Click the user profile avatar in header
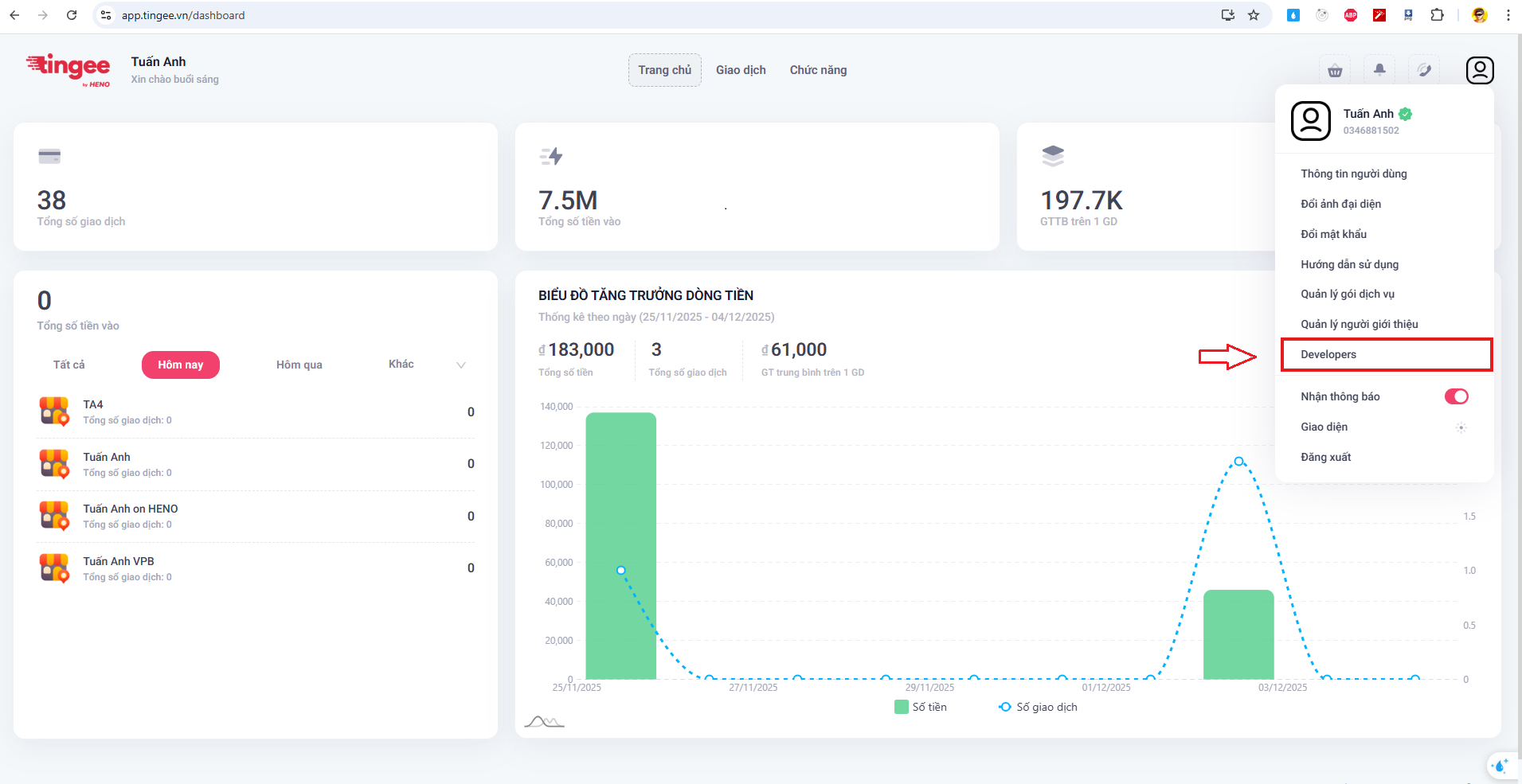Image resolution: width=1522 pixels, height=784 pixels. (x=1479, y=70)
